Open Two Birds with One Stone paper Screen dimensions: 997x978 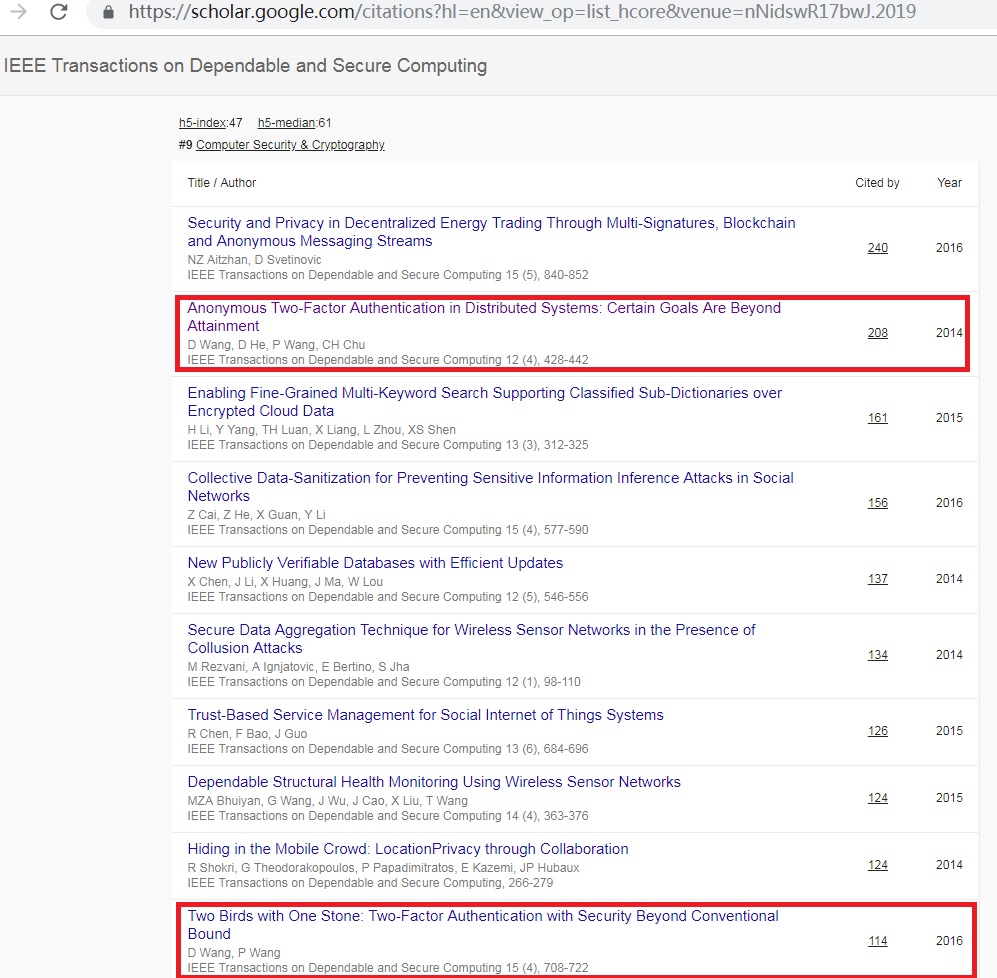483,925
